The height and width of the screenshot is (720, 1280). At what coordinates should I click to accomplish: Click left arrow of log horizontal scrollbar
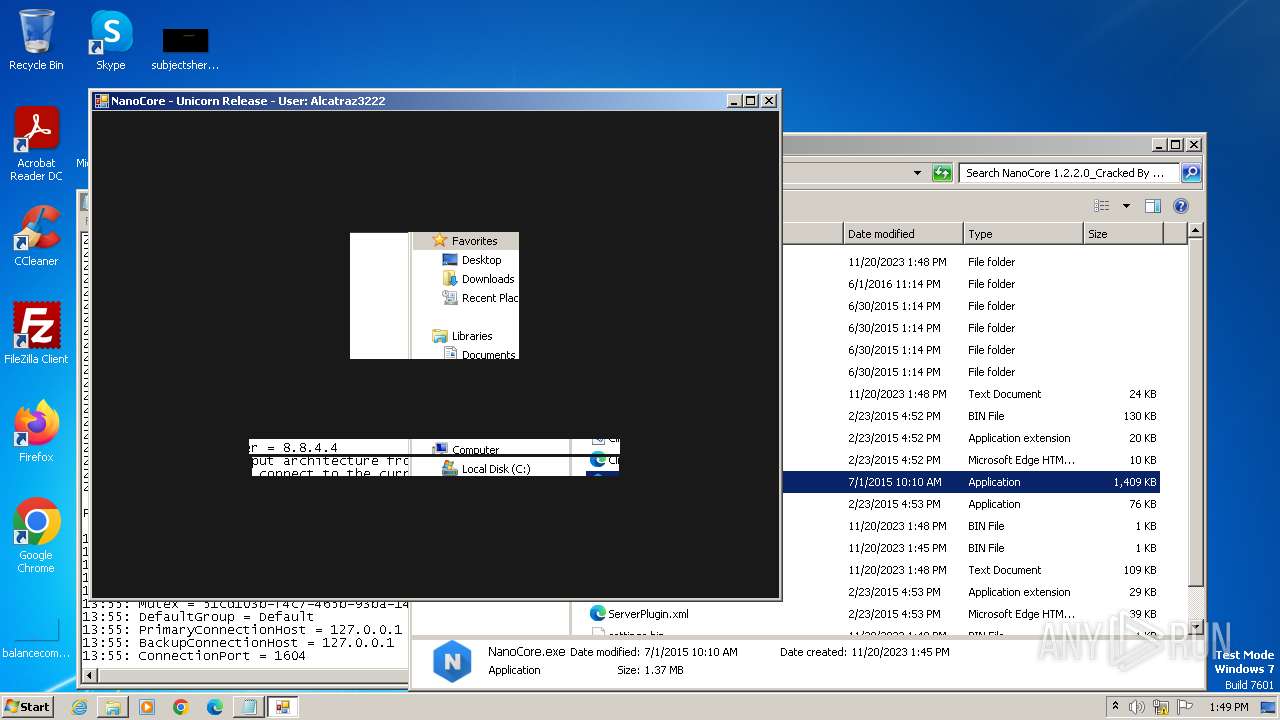[x=88, y=676]
